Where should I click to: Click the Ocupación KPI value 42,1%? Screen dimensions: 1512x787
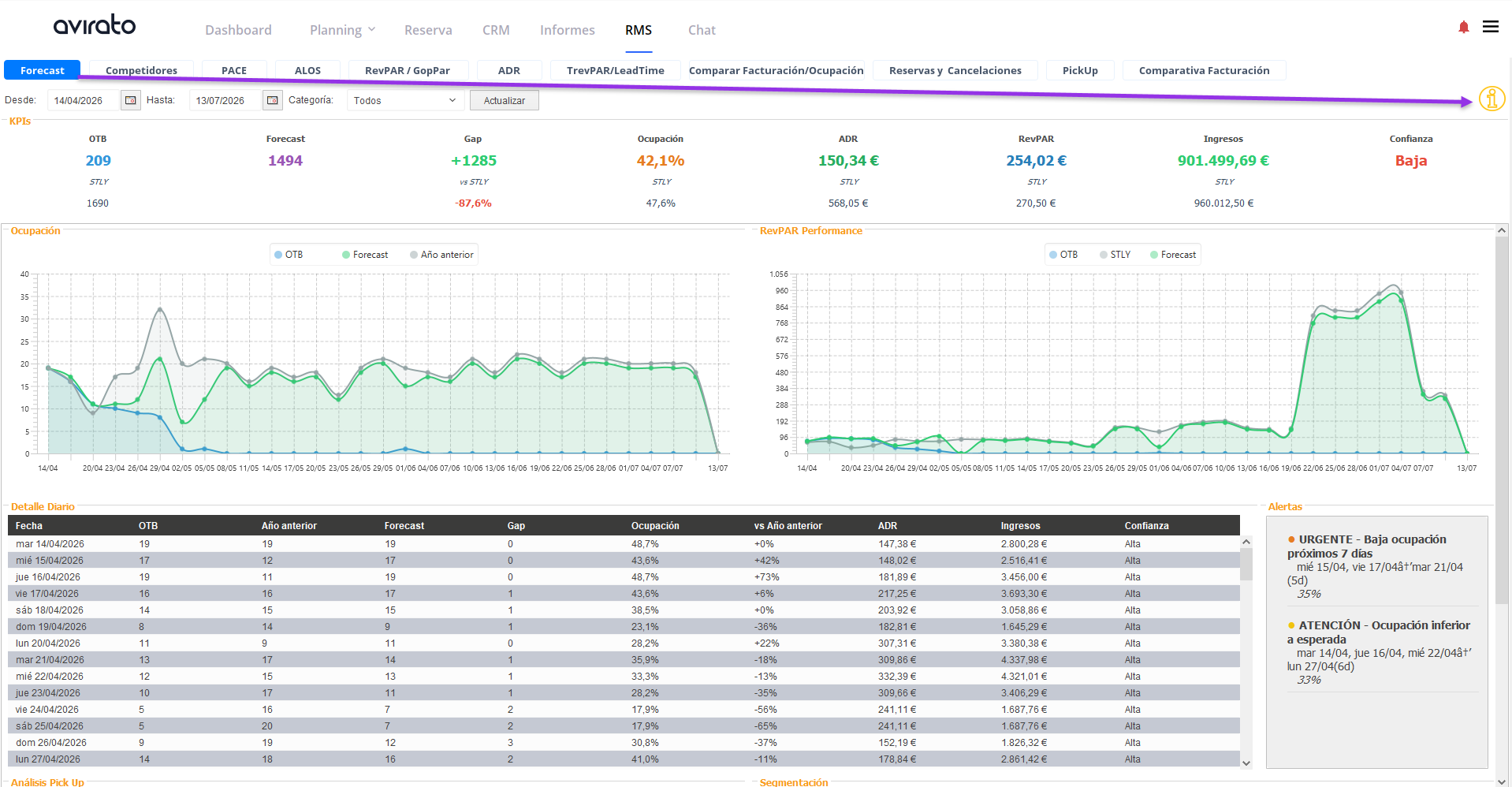tap(661, 161)
